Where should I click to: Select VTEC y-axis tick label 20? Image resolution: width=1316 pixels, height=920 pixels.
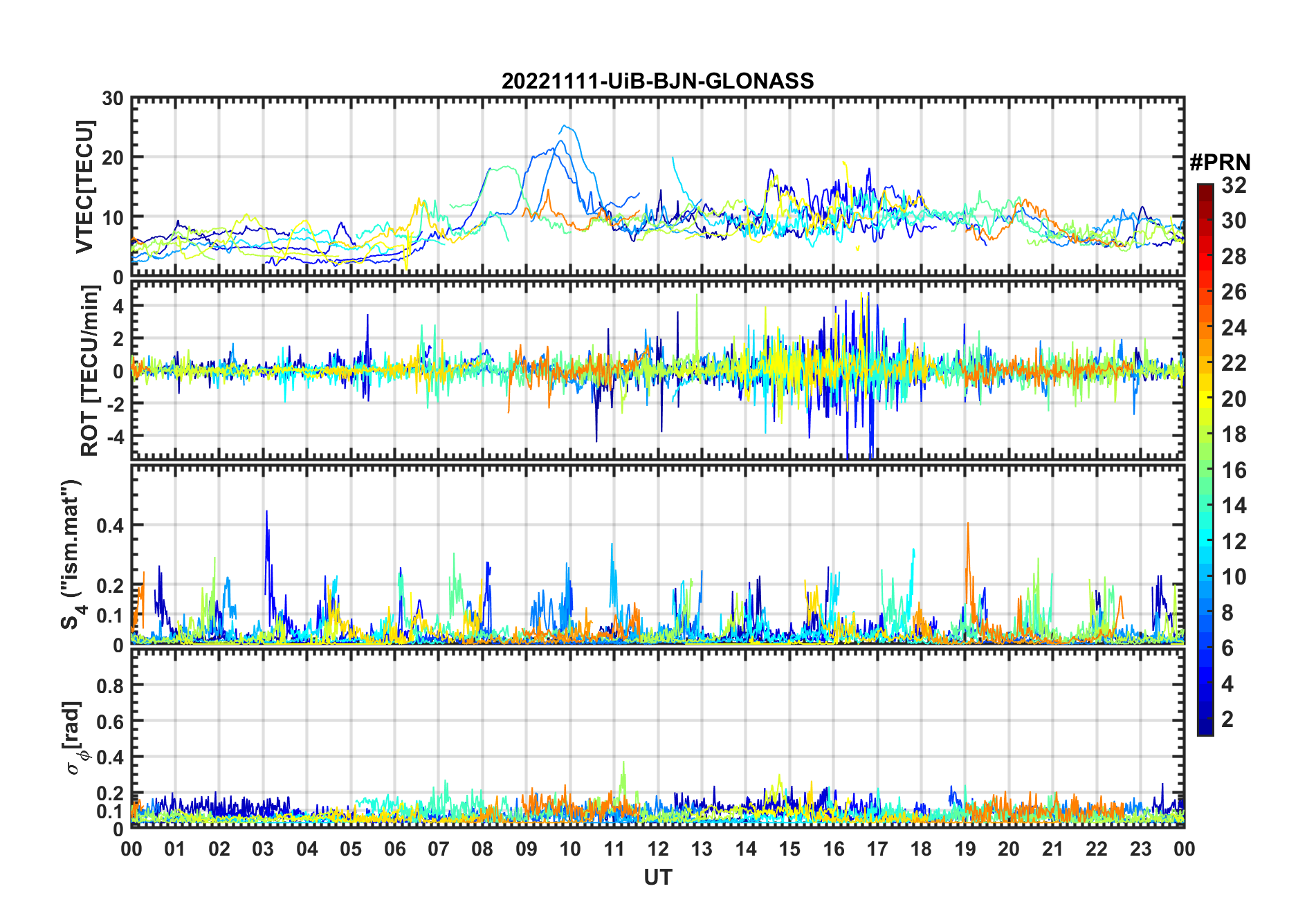click(112, 158)
